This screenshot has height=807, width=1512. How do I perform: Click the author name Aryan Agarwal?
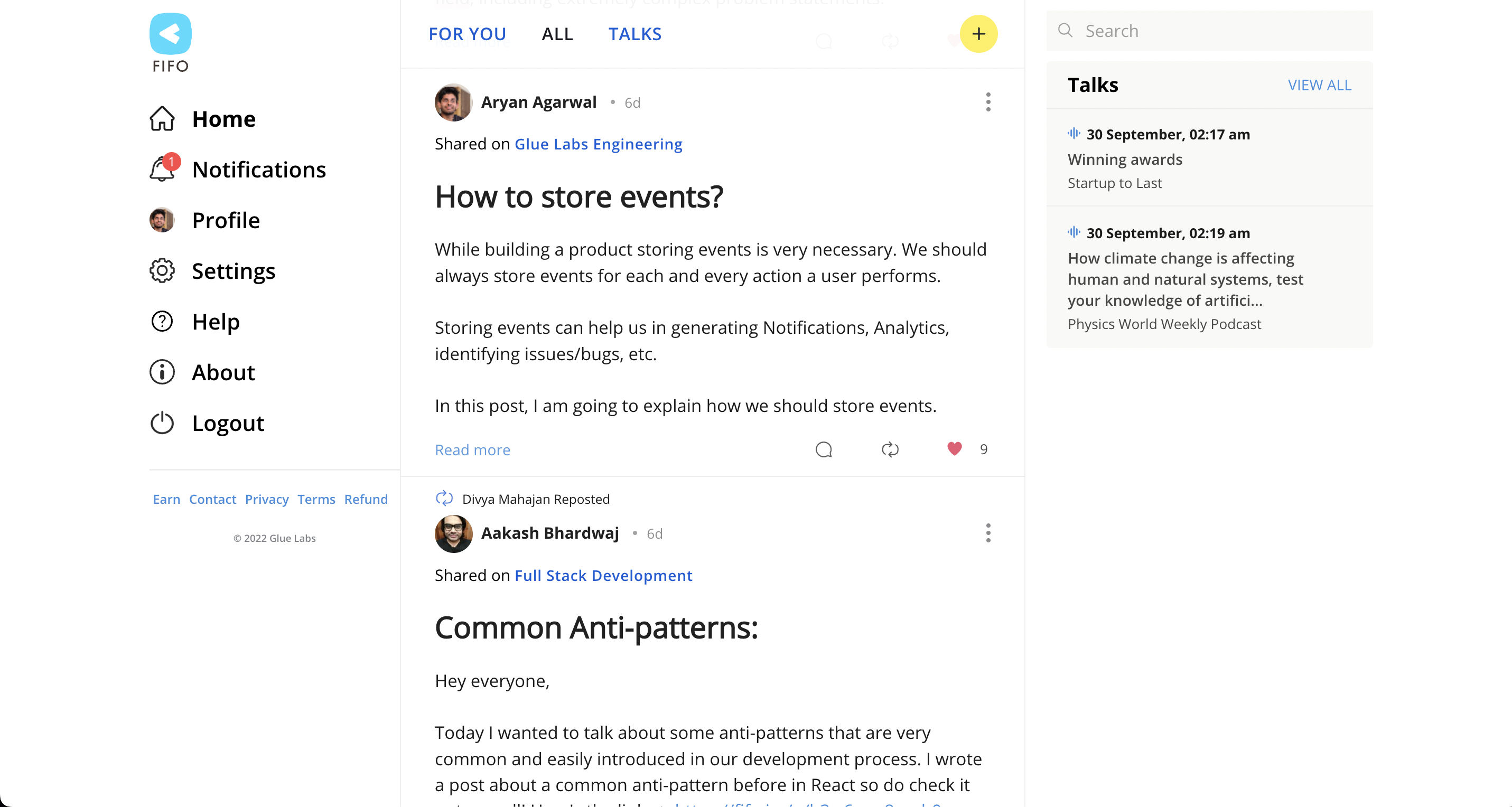(539, 102)
